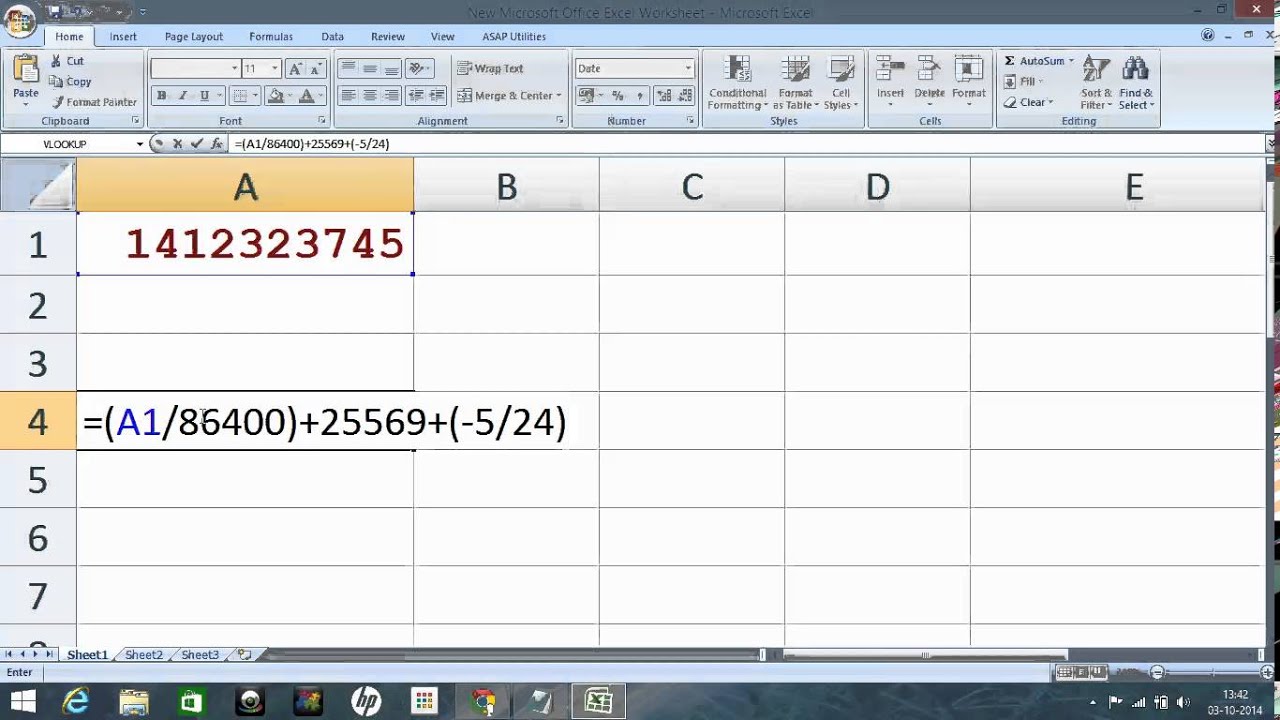Expand Sort & Filter menu
Image resolution: width=1280 pixels, height=720 pixels.
[1096, 83]
